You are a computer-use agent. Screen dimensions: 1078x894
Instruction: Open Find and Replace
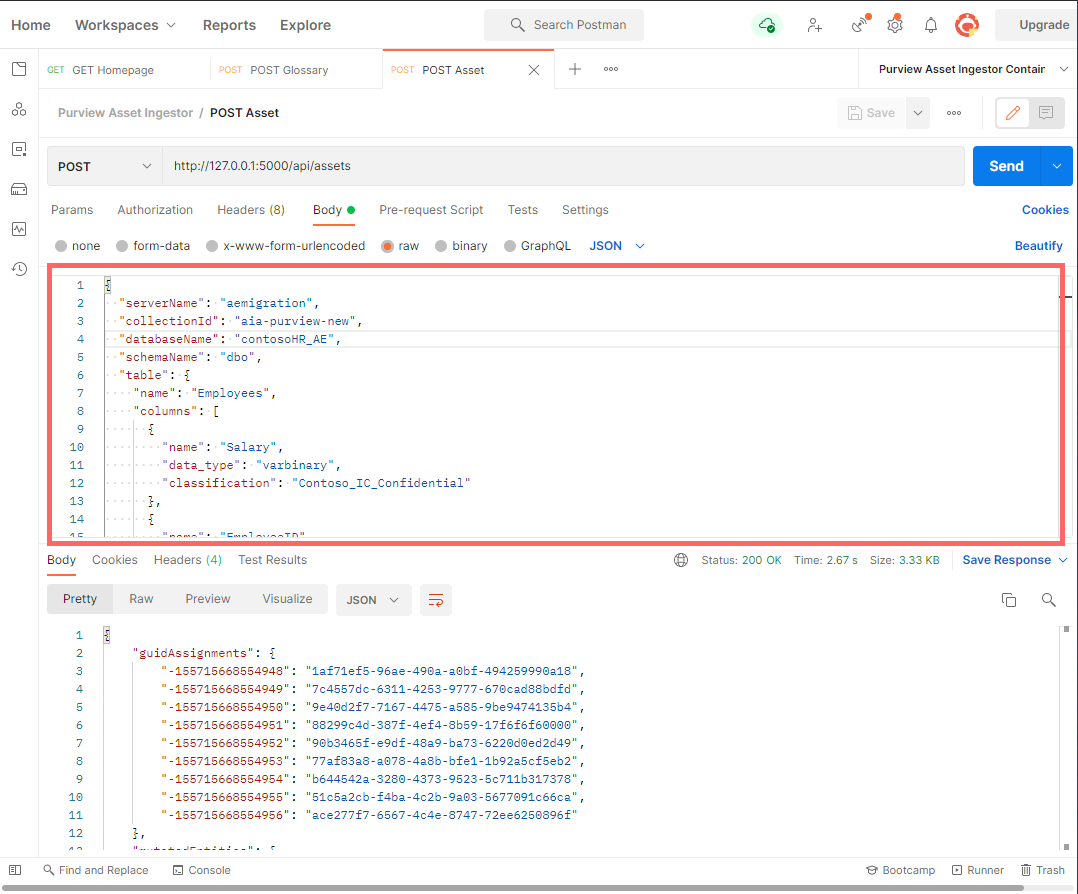click(96, 870)
